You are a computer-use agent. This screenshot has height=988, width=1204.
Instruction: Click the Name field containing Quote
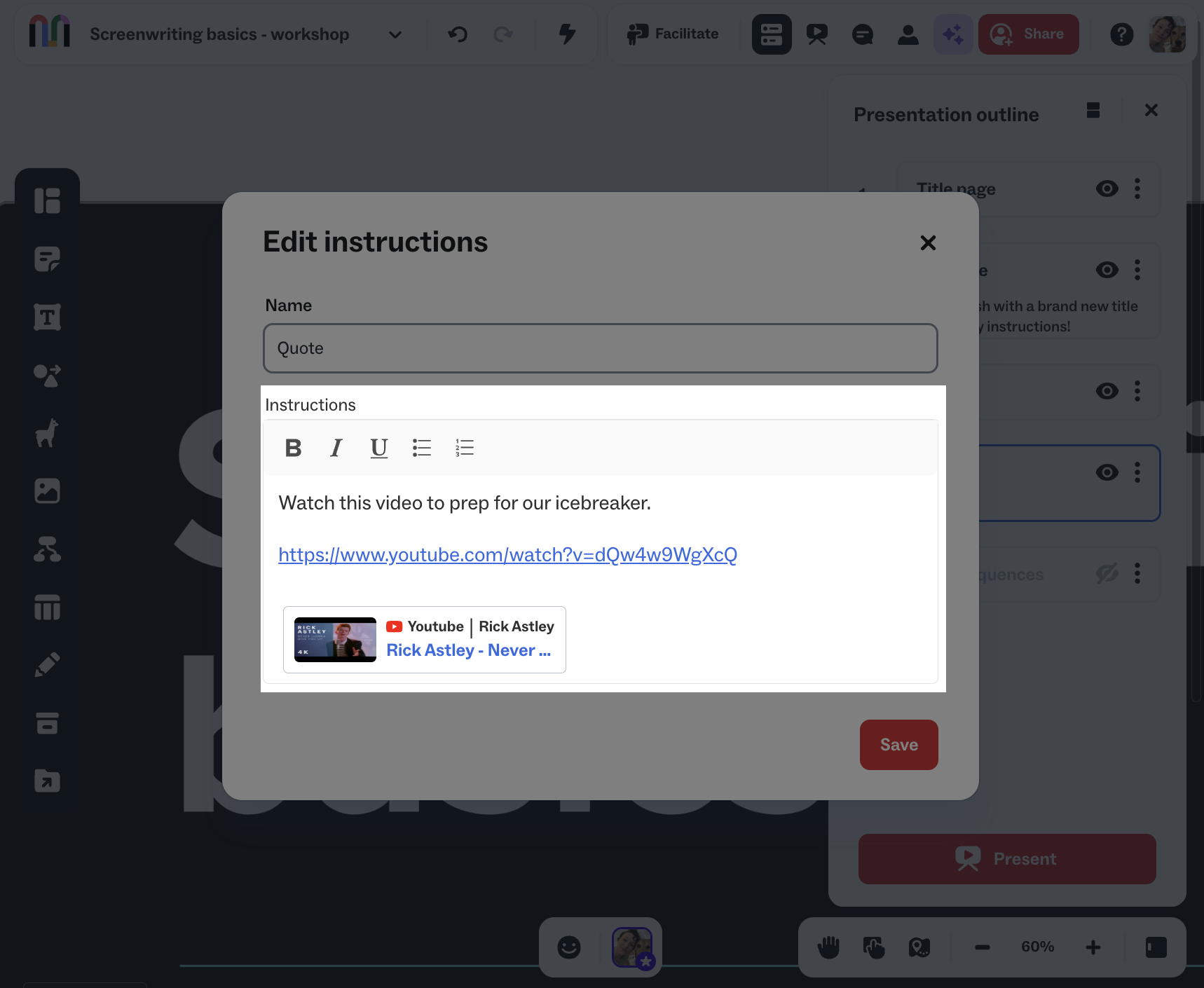600,348
